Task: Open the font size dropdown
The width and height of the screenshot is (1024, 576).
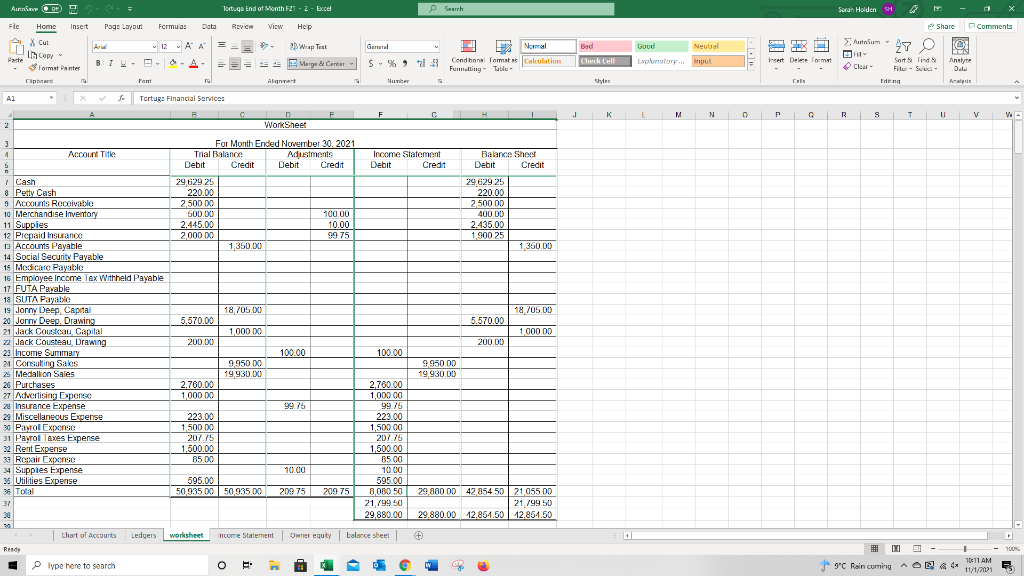Action: (177, 46)
